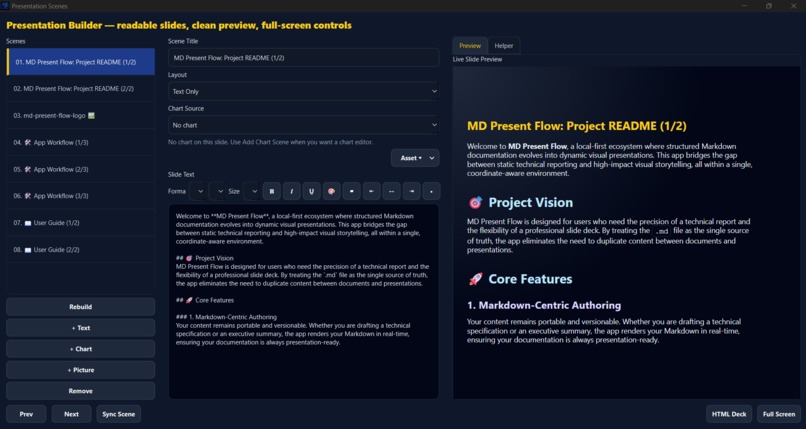Open the first Format dropdown next to Forma label
This screenshot has width=806, height=429.
pyautogui.click(x=198, y=191)
